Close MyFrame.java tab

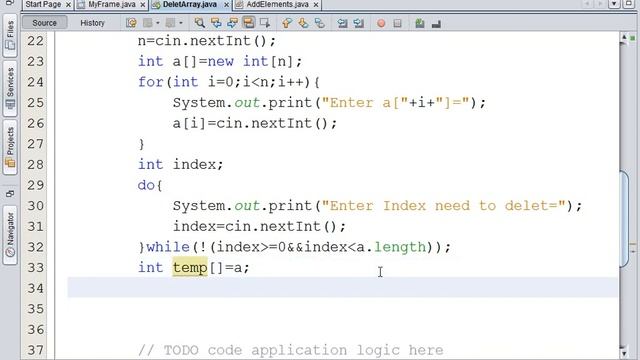point(142,5)
